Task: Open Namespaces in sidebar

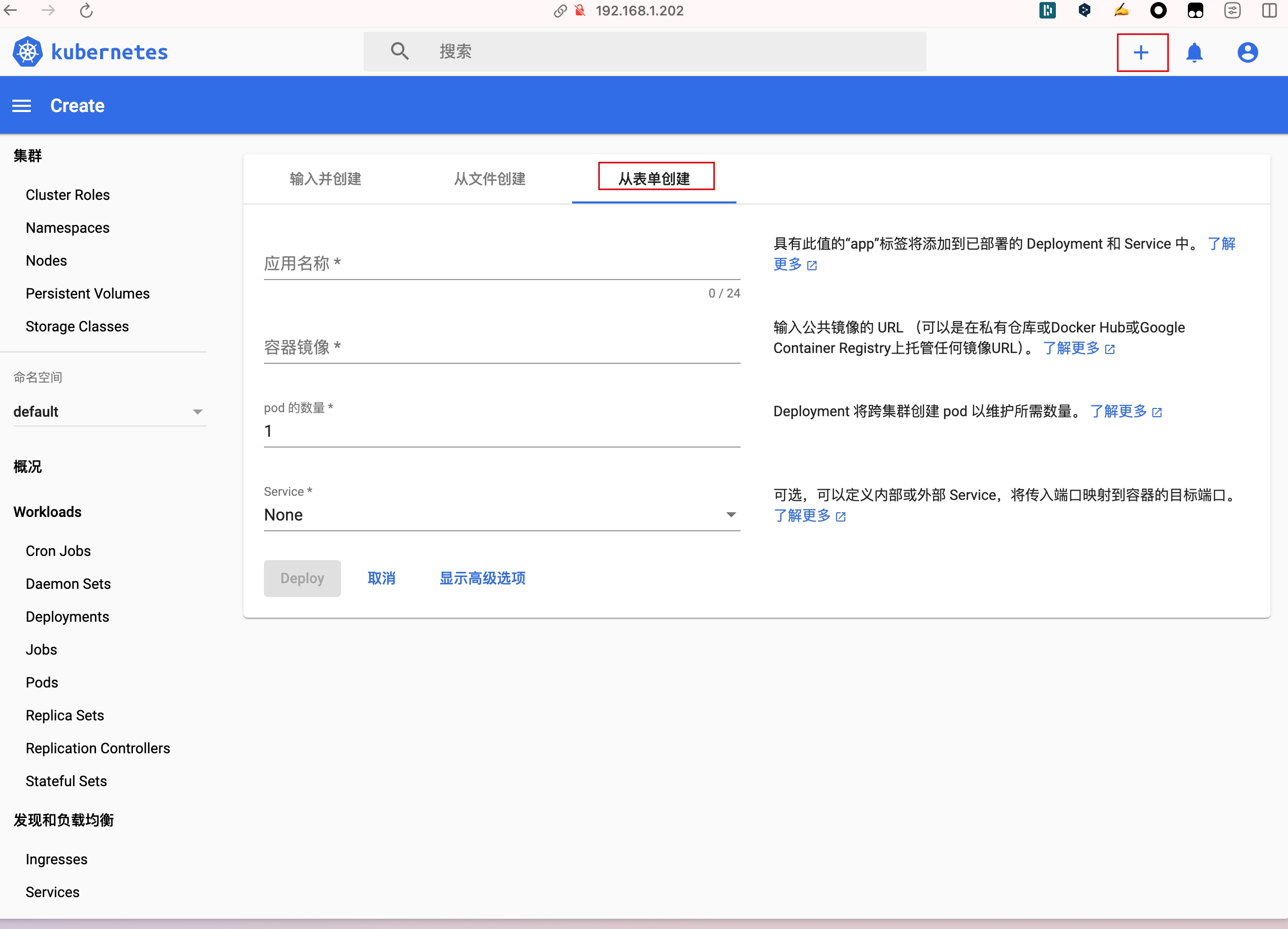Action: pos(68,228)
